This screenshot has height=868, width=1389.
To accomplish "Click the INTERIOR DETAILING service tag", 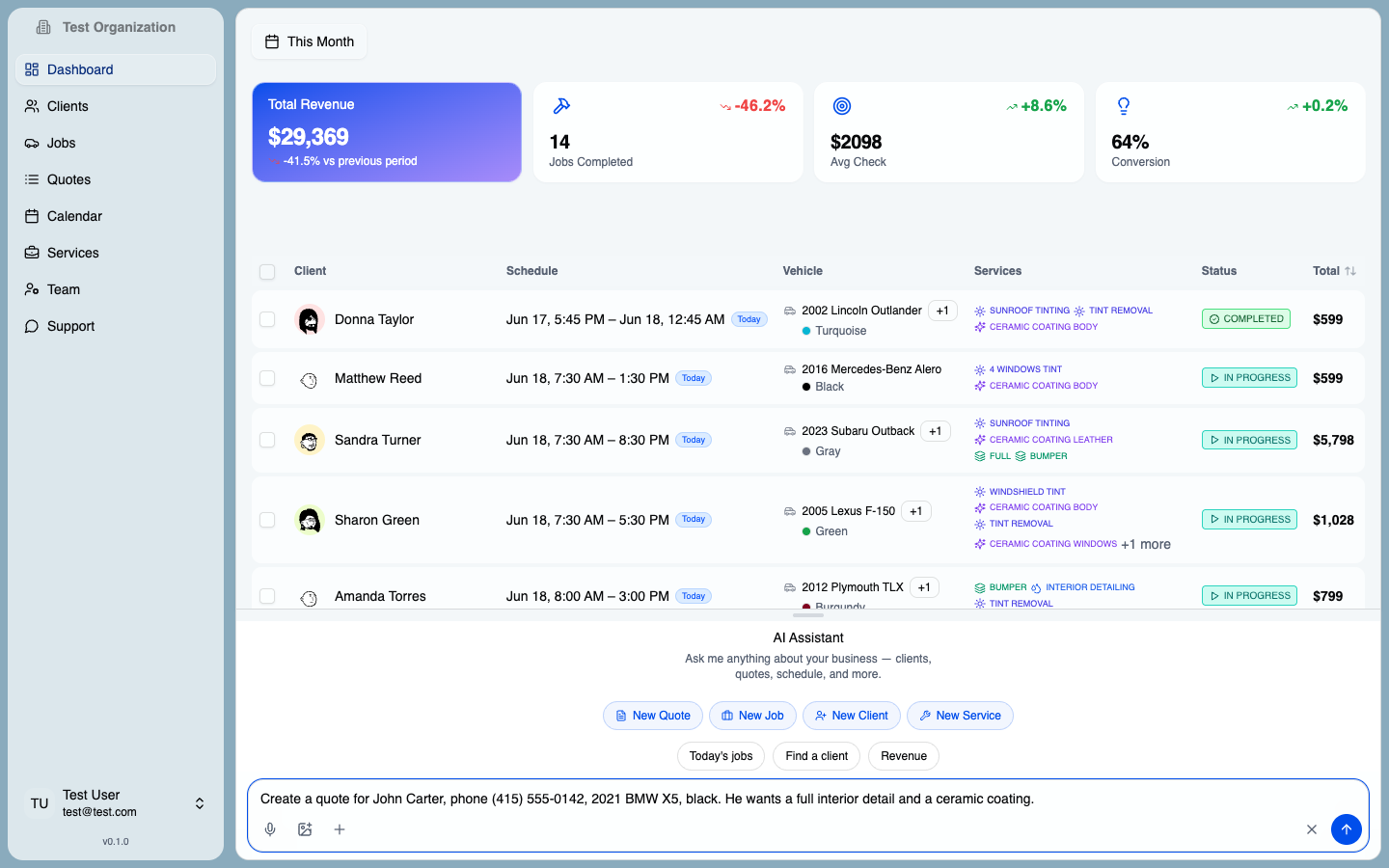I will [x=1083, y=587].
